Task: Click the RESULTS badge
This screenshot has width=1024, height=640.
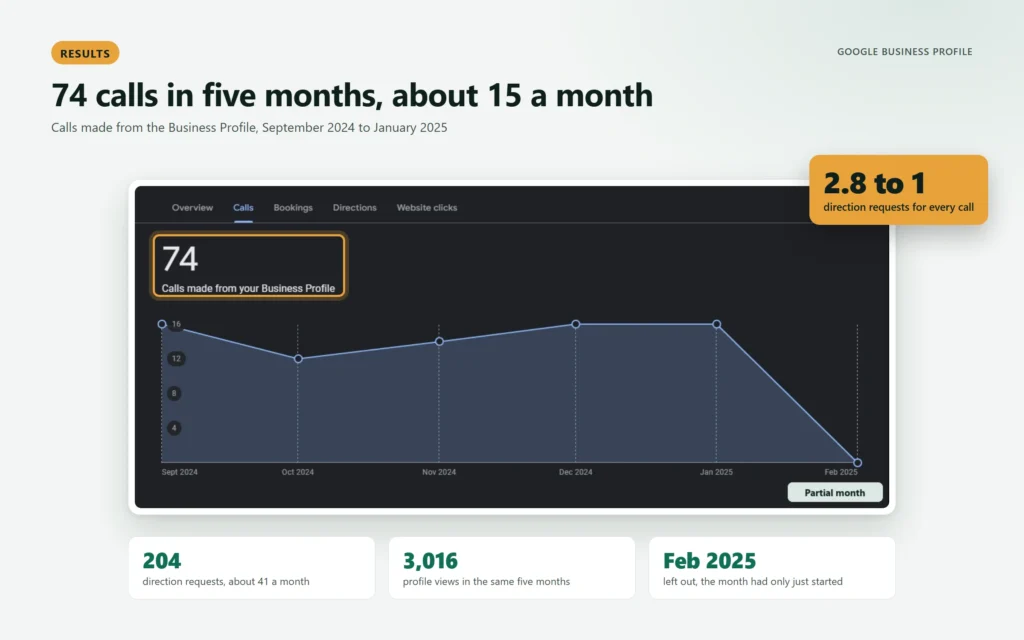Action: click(85, 53)
